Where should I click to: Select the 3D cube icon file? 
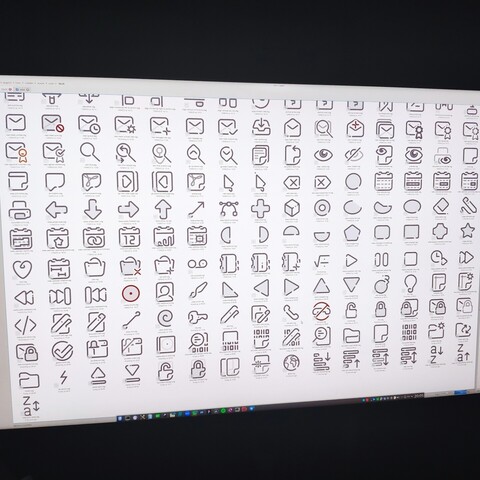pos(292,208)
